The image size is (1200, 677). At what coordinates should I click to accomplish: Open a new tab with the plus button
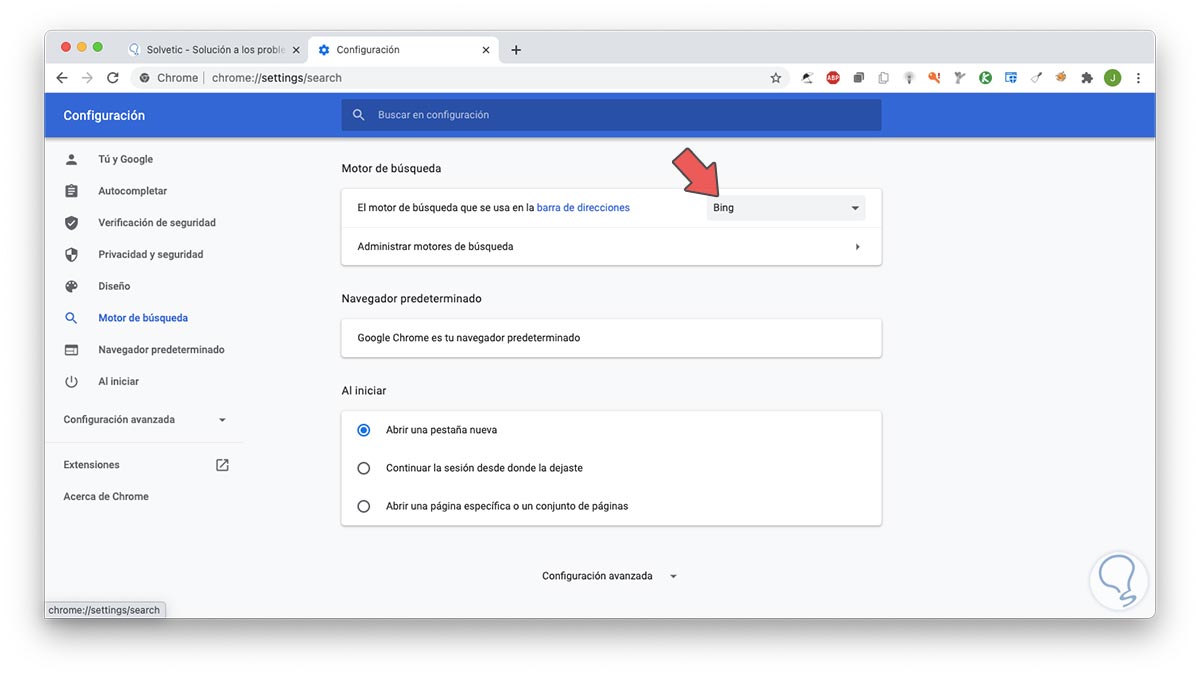click(x=516, y=50)
